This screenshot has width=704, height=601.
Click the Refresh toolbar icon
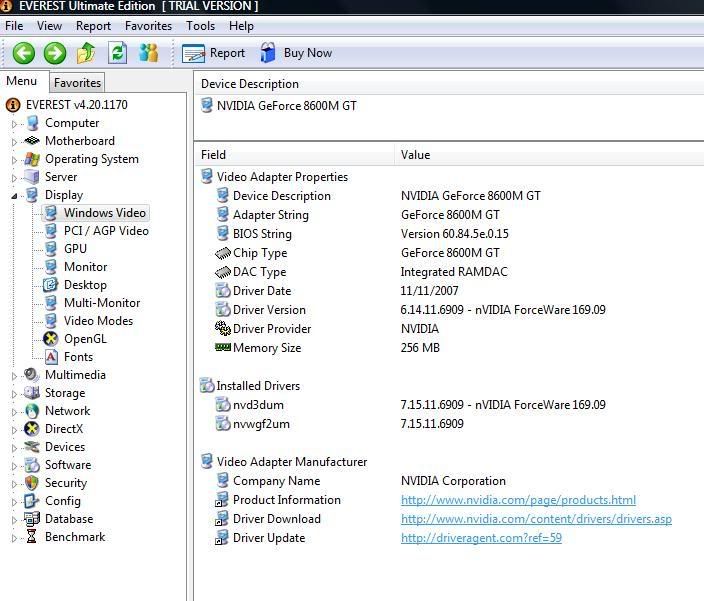tap(118, 53)
